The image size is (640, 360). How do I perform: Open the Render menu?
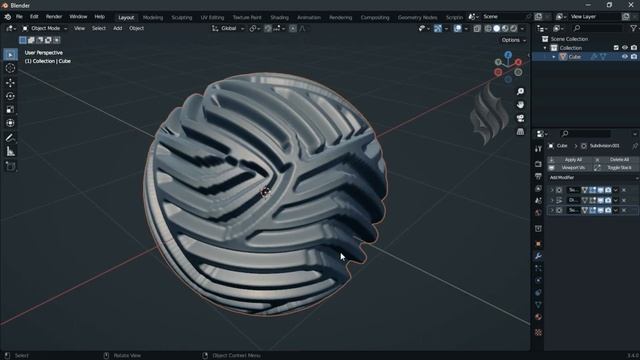[53, 17]
